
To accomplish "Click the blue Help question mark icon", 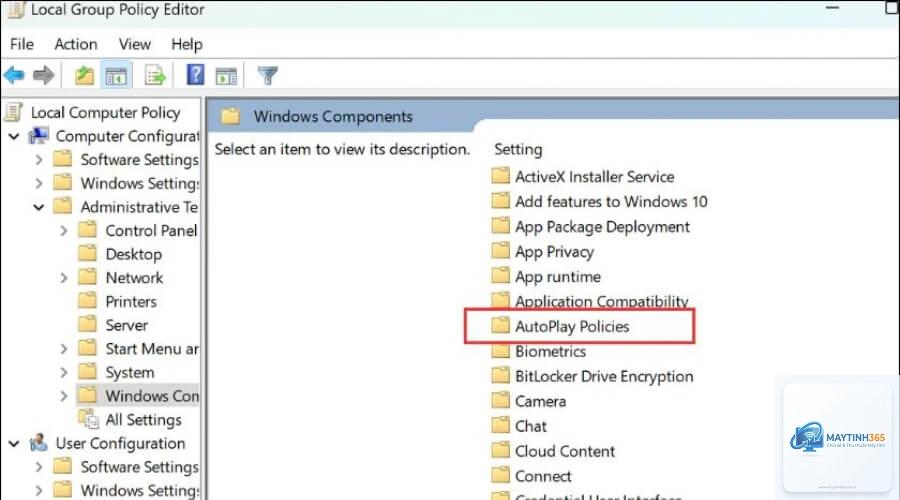I will (195, 75).
